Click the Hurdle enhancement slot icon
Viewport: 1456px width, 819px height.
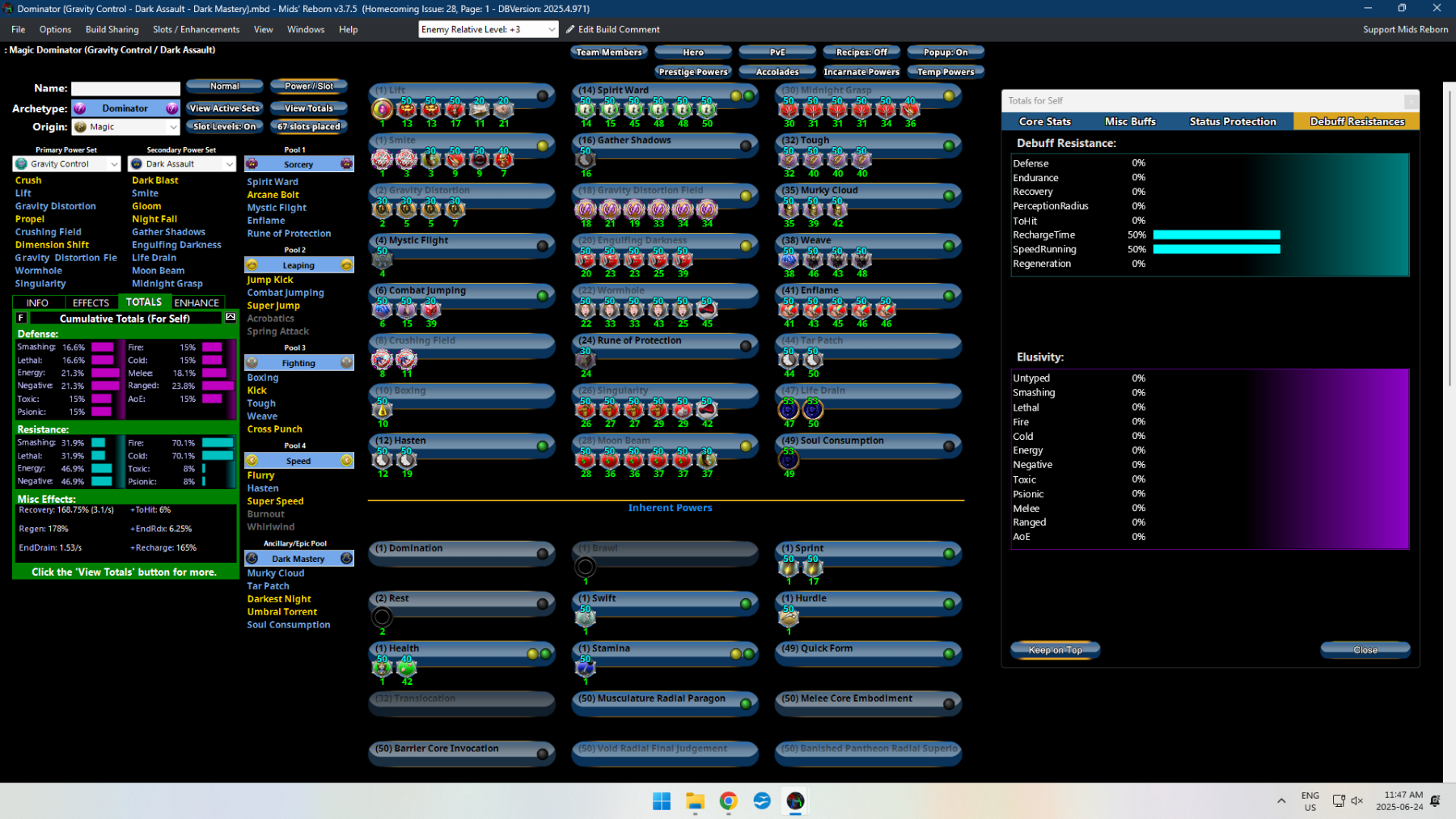(x=789, y=618)
